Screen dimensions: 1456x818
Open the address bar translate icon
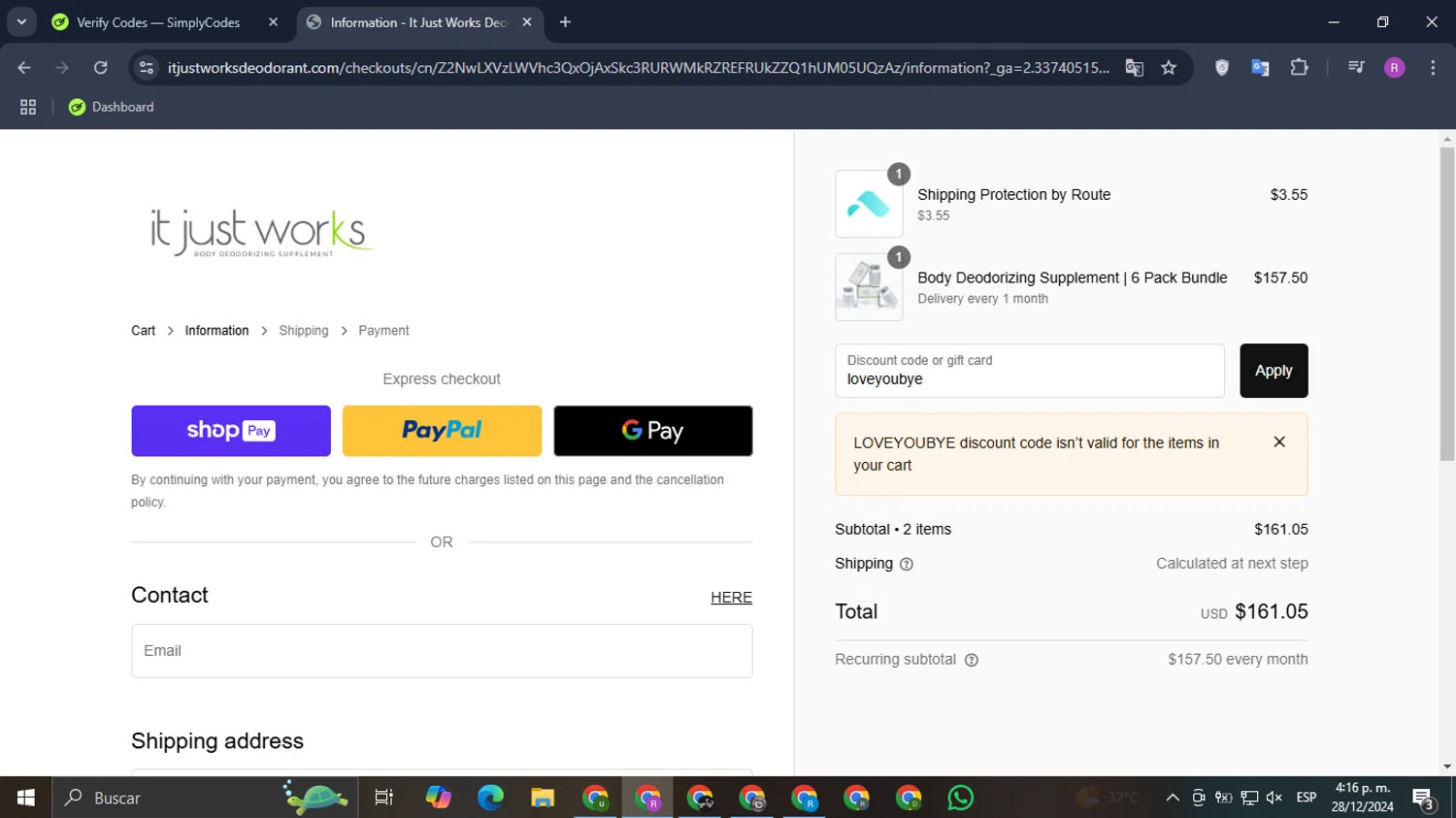(1134, 68)
